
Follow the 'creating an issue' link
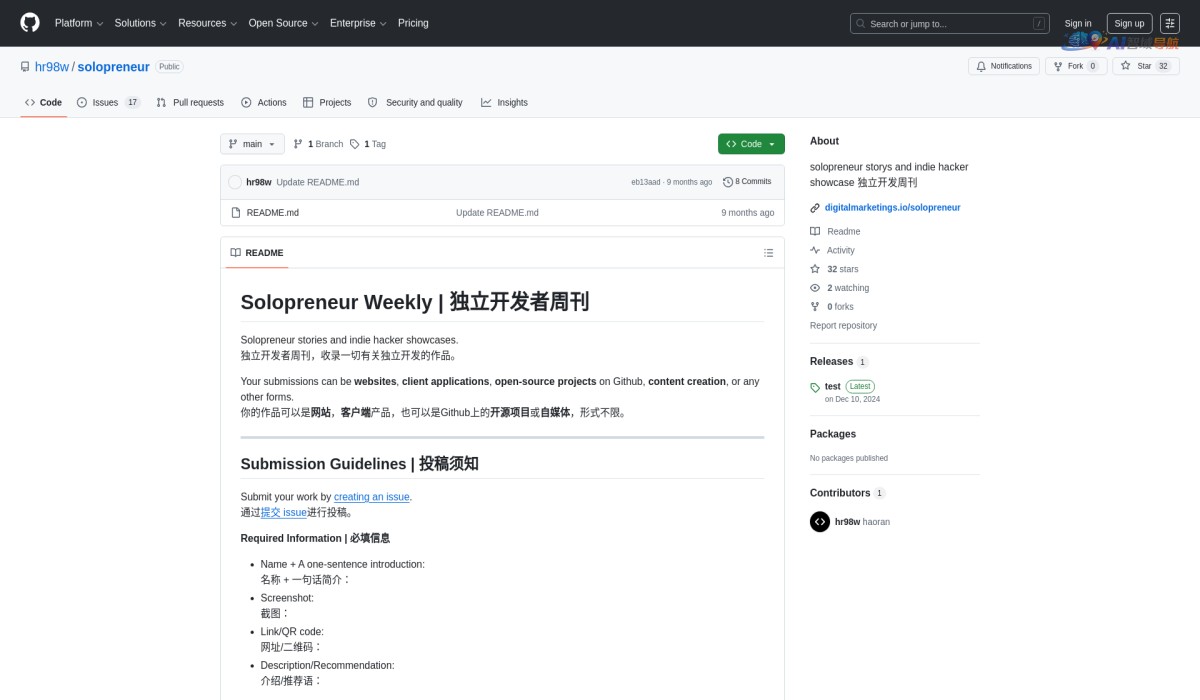click(371, 497)
